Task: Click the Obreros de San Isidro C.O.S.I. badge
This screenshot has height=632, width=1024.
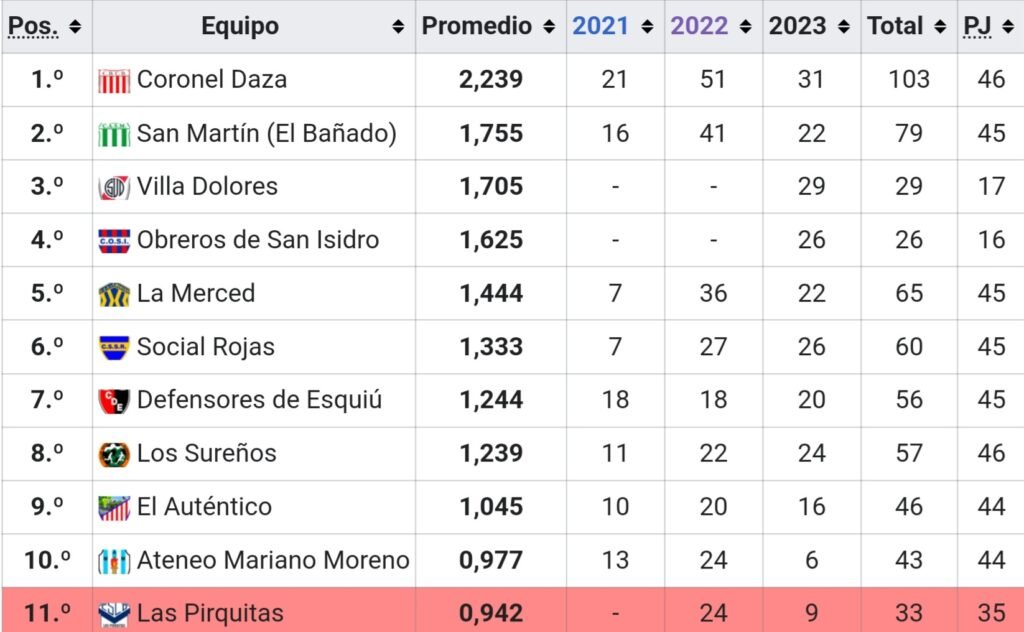Action: [114, 241]
